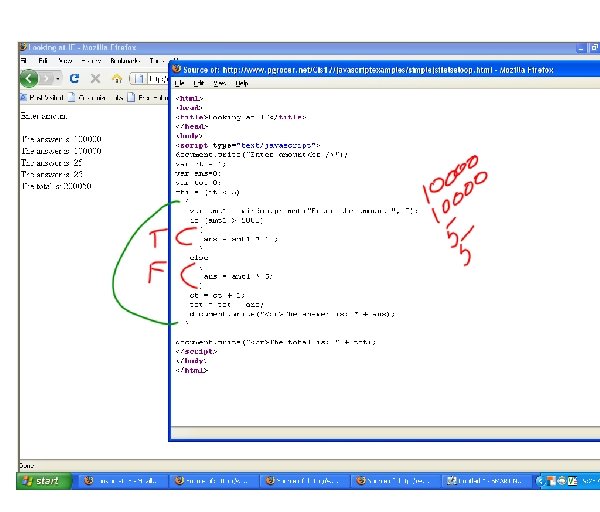Click the green Back arrow in Firefox
This screenshot has height=512, width=600.
tap(29, 78)
